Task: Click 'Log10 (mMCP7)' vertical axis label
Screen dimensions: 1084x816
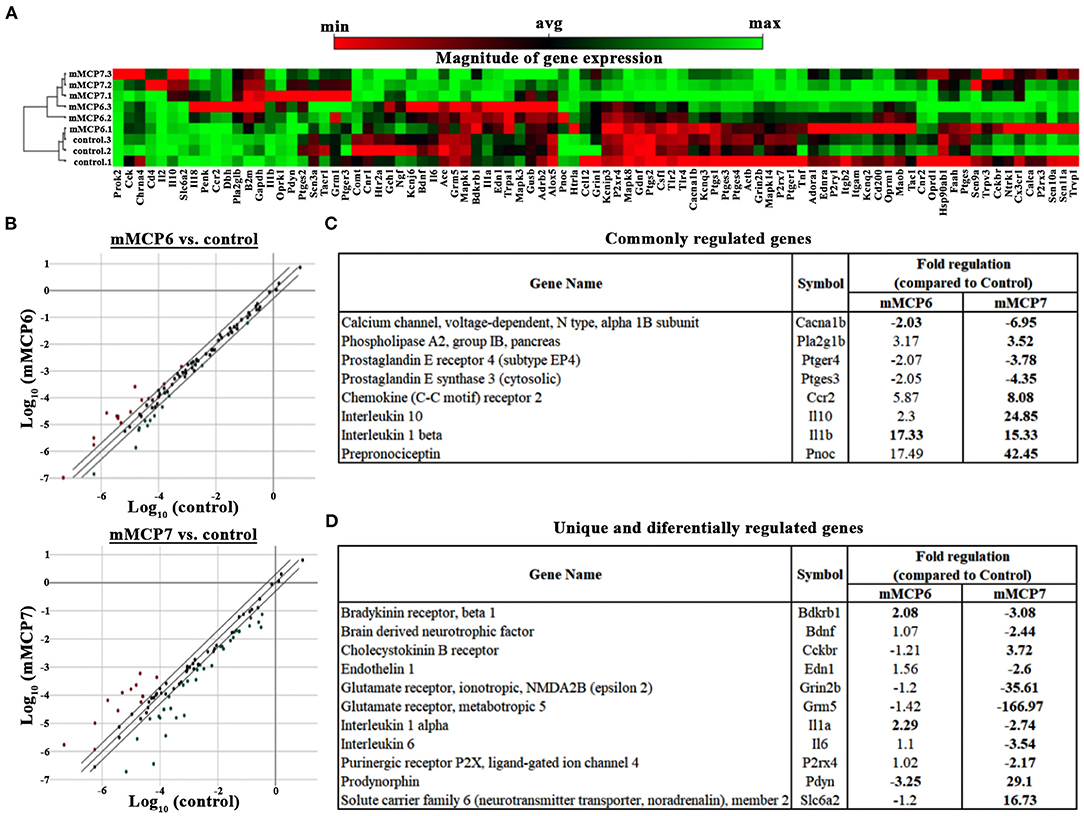Action: pyautogui.click(x=28, y=666)
